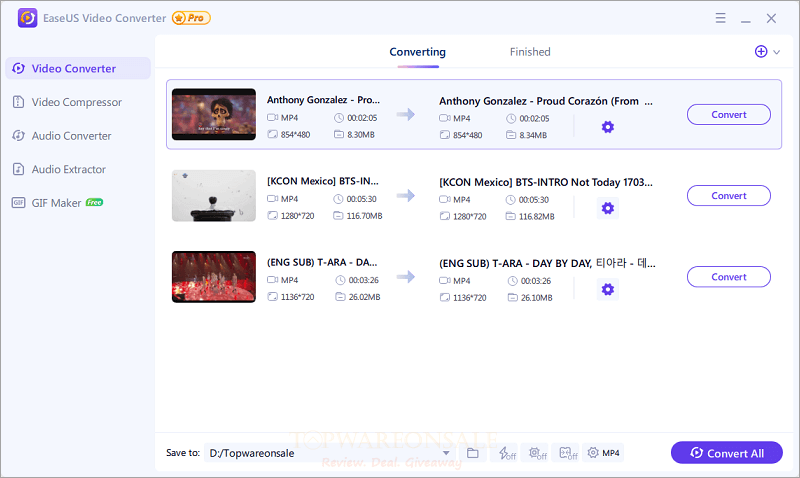Open Audio Converter in sidebar
This screenshot has width=800, height=478.
click(x=78, y=136)
